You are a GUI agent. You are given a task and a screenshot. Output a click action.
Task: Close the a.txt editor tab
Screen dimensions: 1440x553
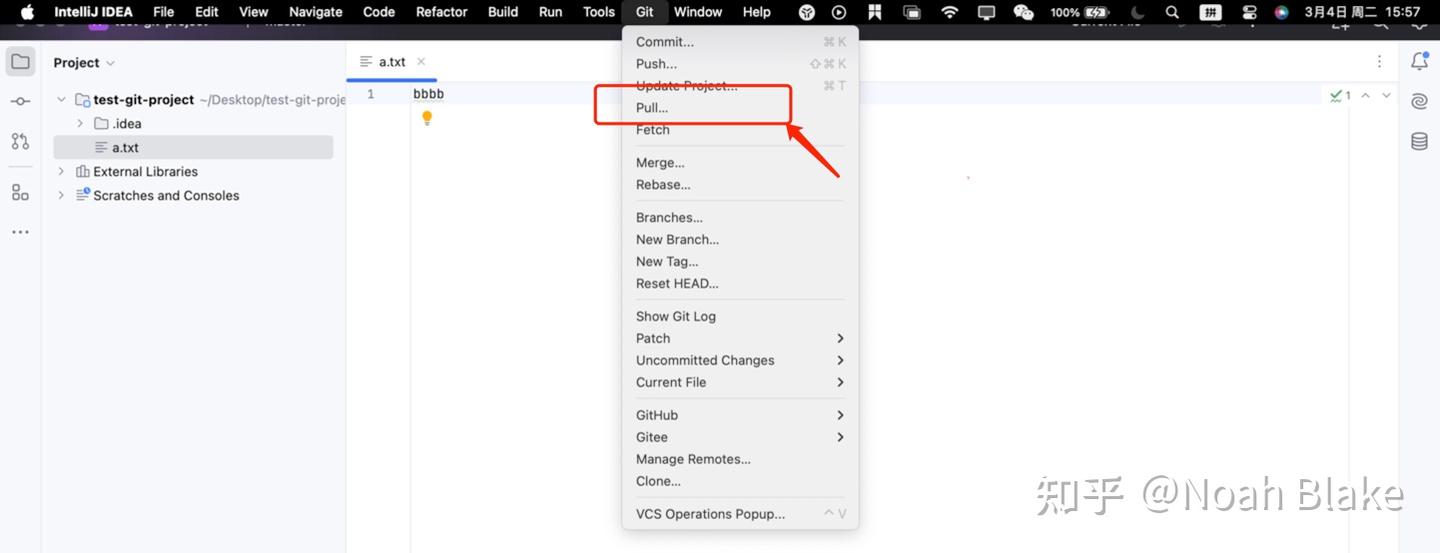tap(421, 62)
